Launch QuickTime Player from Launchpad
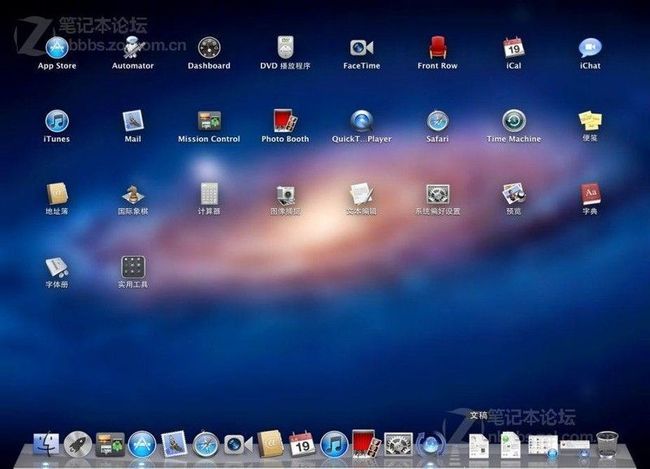The height and width of the screenshot is (469, 650). tap(361, 121)
